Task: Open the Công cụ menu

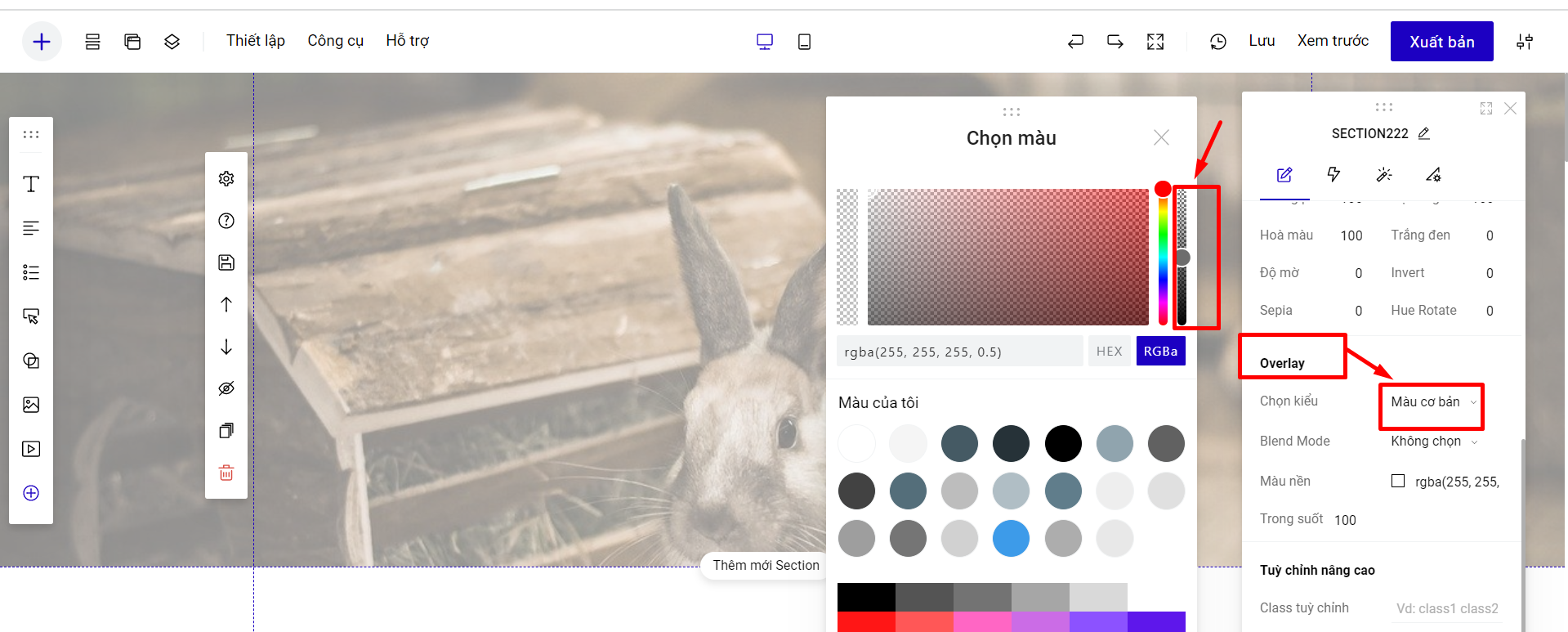Action: tap(335, 41)
